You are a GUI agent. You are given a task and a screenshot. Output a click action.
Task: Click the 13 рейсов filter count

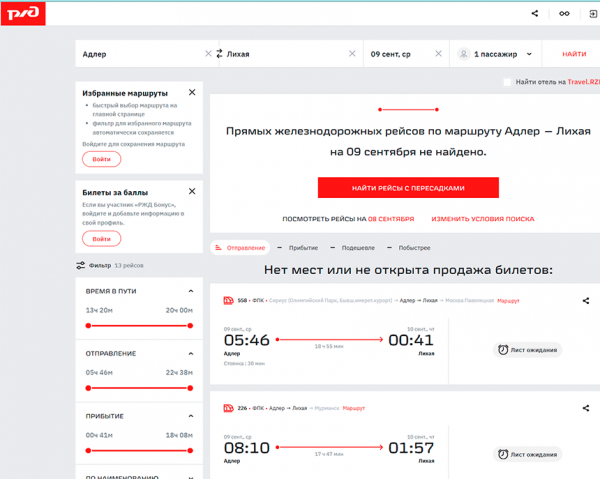[x=129, y=266]
